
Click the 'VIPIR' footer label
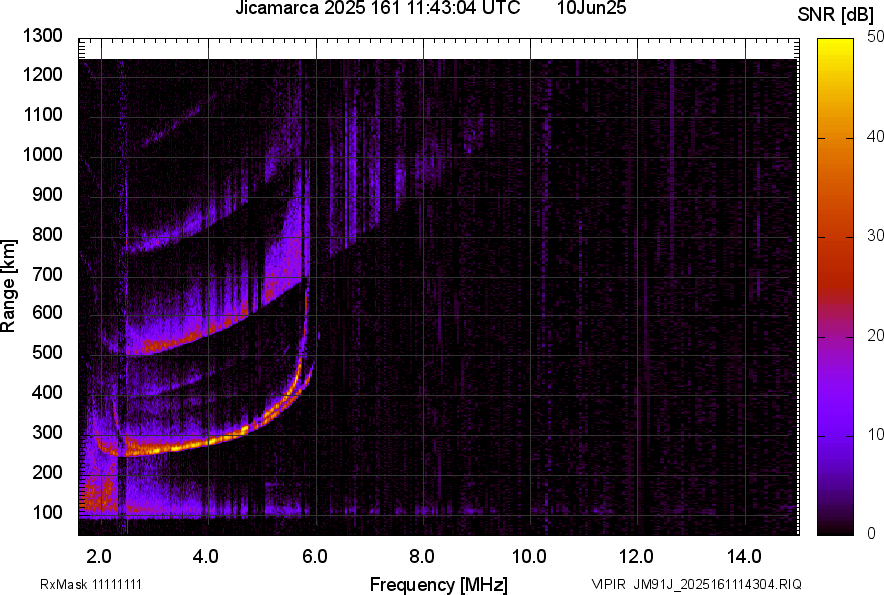608,584
